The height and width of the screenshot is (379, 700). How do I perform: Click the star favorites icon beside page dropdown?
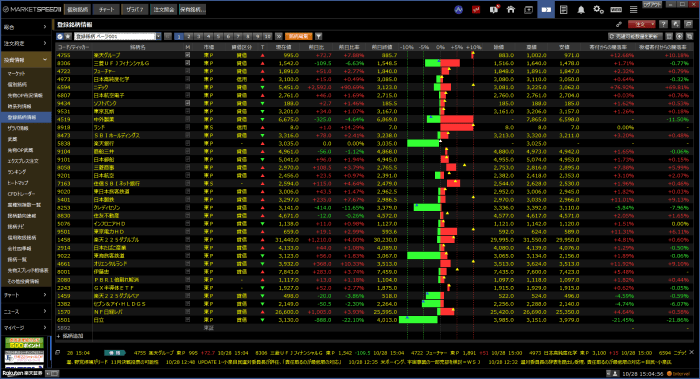[68, 37]
